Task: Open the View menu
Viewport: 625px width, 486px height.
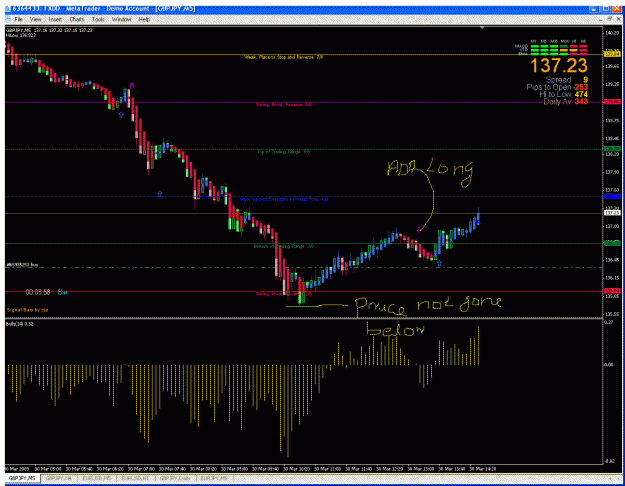Action: pos(35,19)
